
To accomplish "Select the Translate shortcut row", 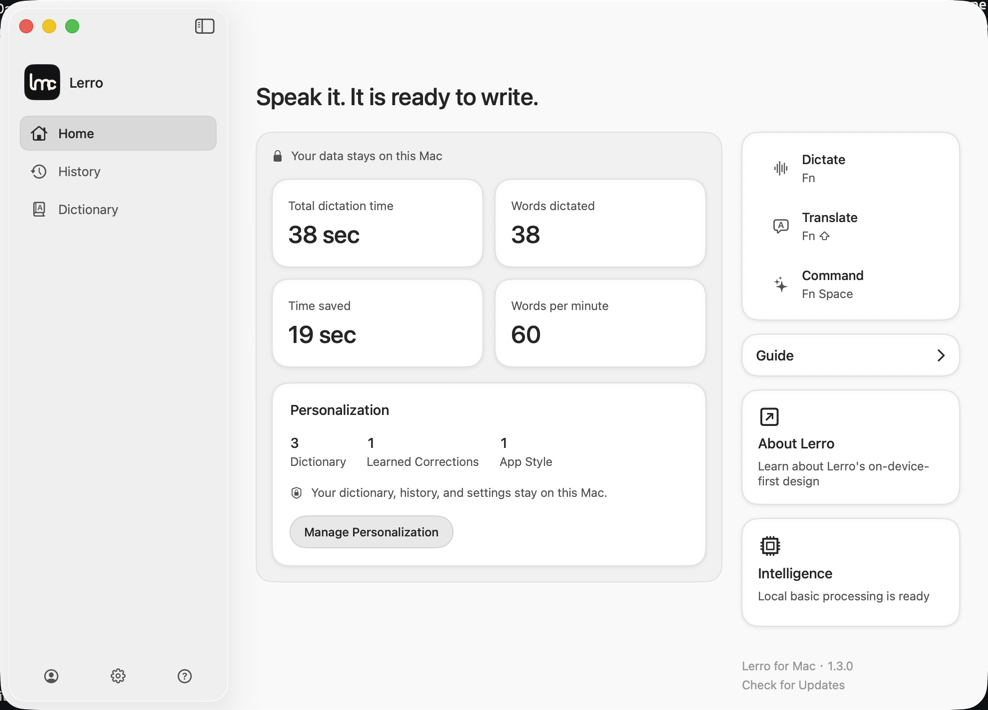I will (x=851, y=226).
